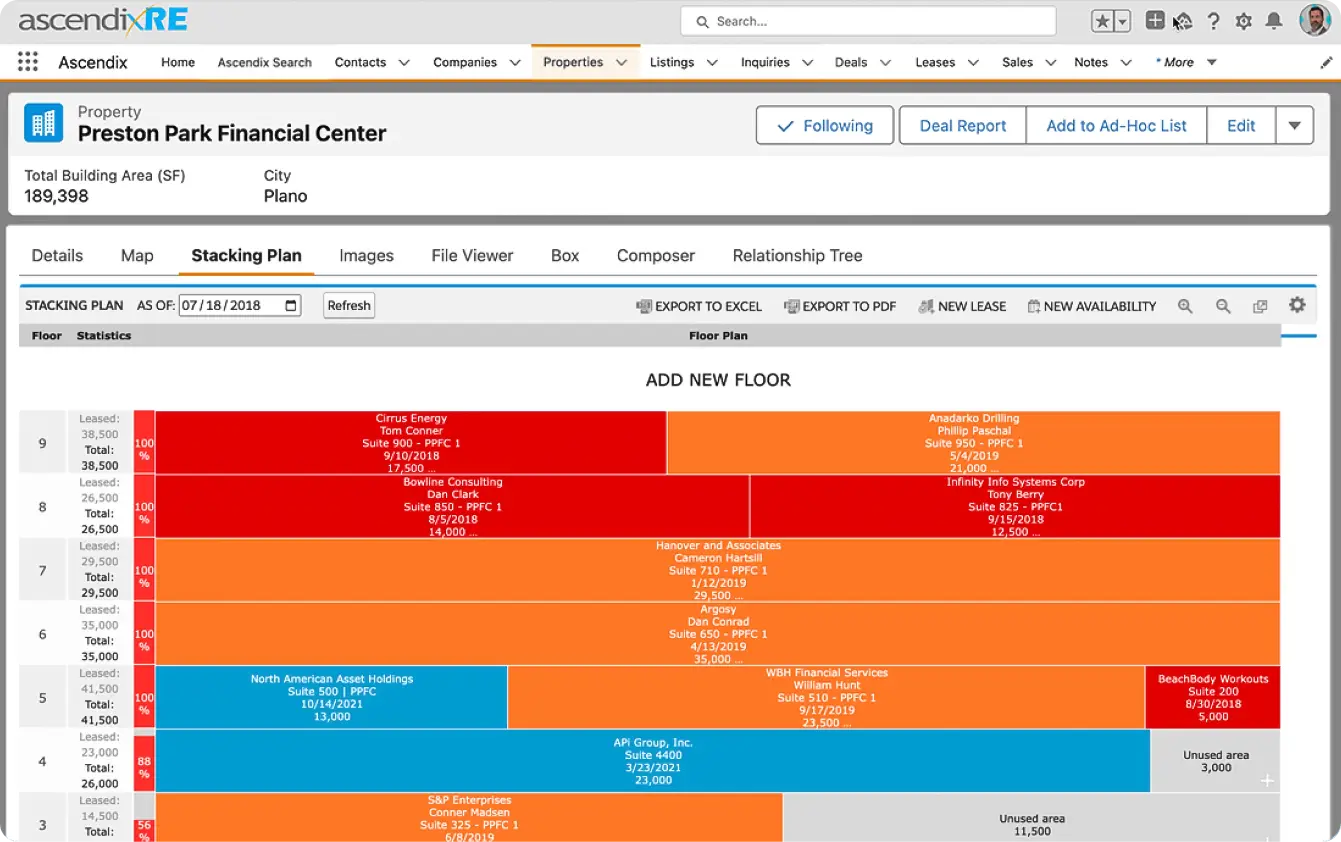This screenshot has width=1341, height=842.
Task: Expand the Inquiries tab dropdown
Action: pos(807,62)
